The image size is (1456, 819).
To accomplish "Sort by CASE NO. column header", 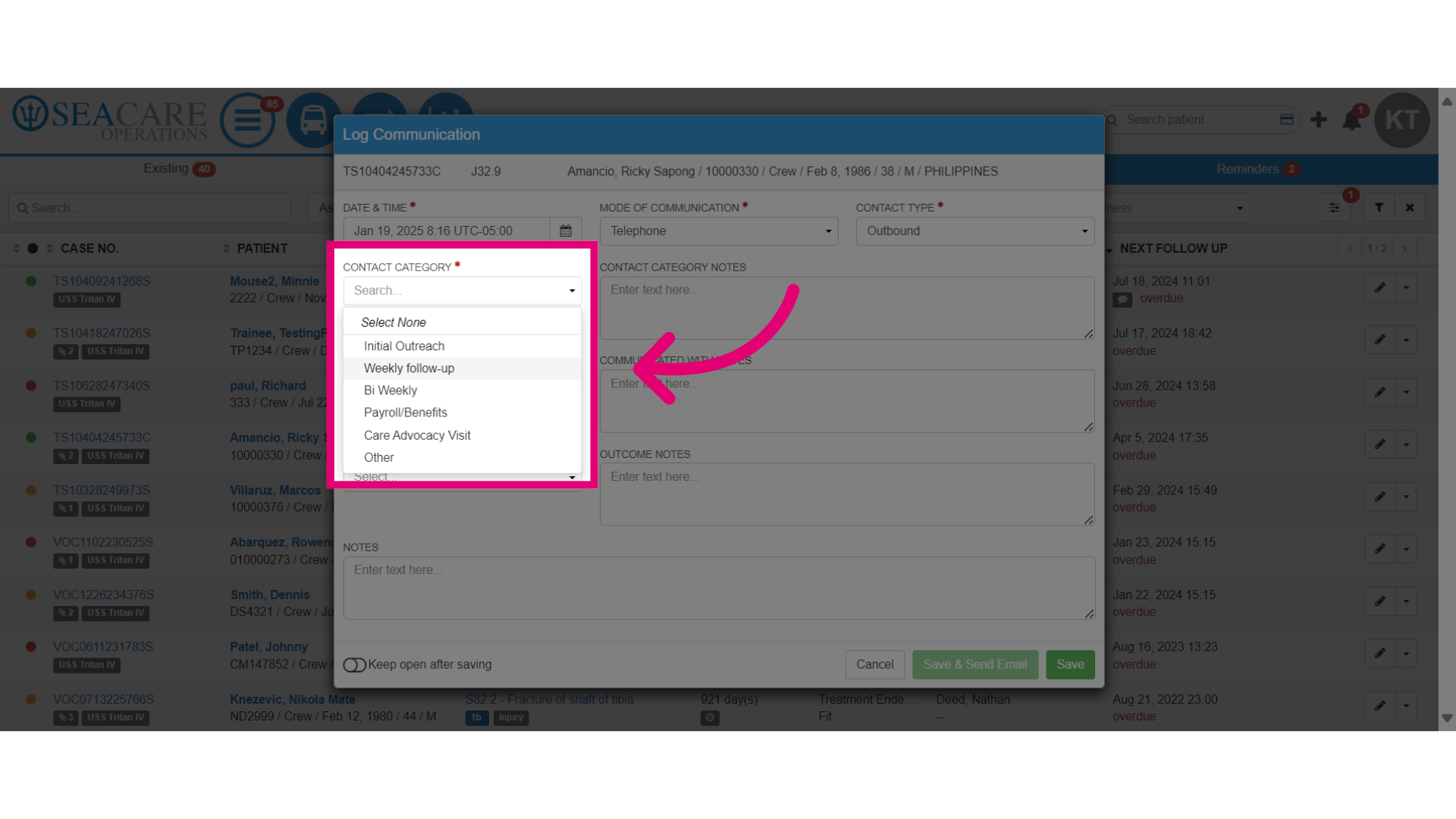I will 89,249.
